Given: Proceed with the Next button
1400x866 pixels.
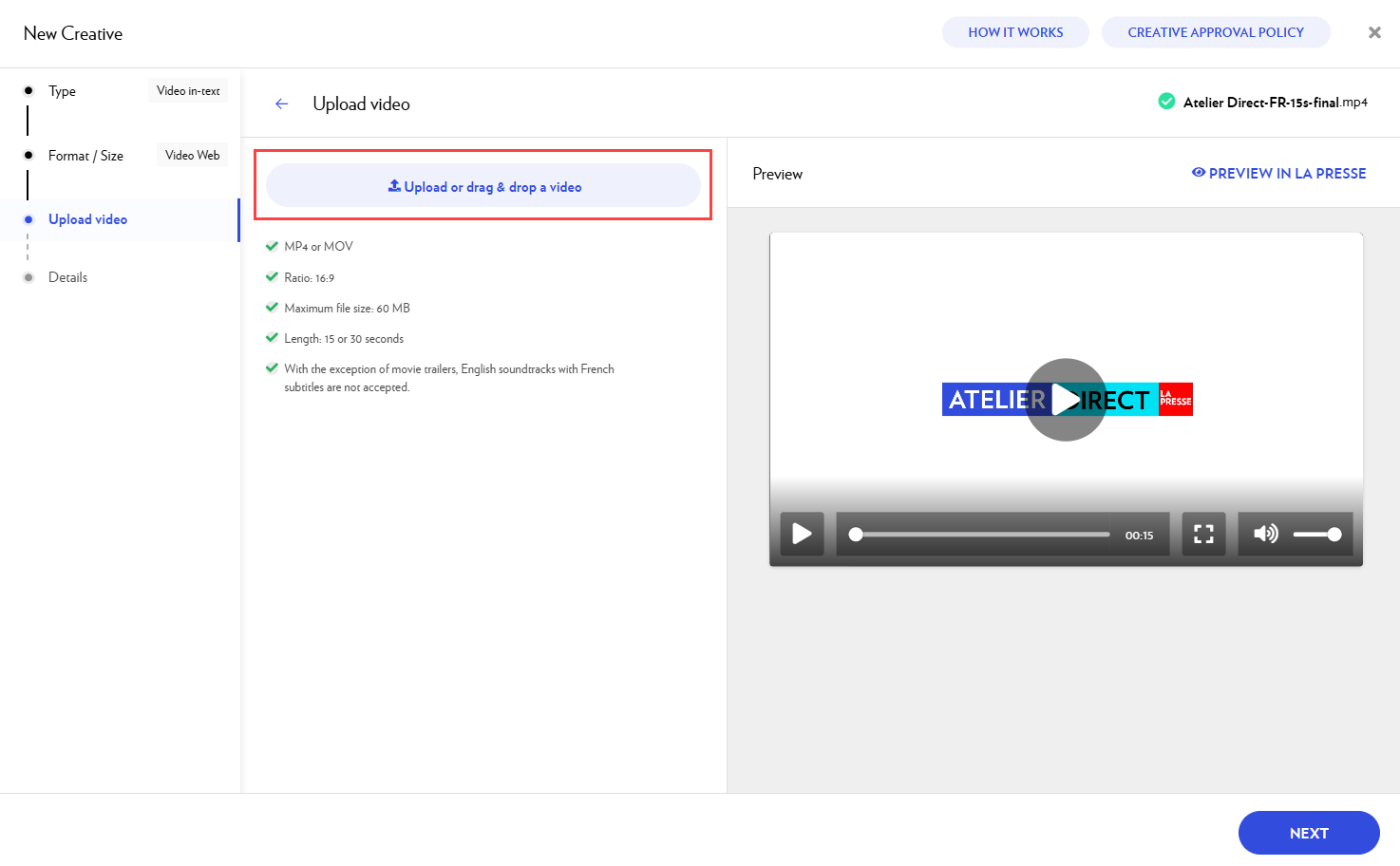Looking at the screenshot, I should click(x=1308, y=833).
